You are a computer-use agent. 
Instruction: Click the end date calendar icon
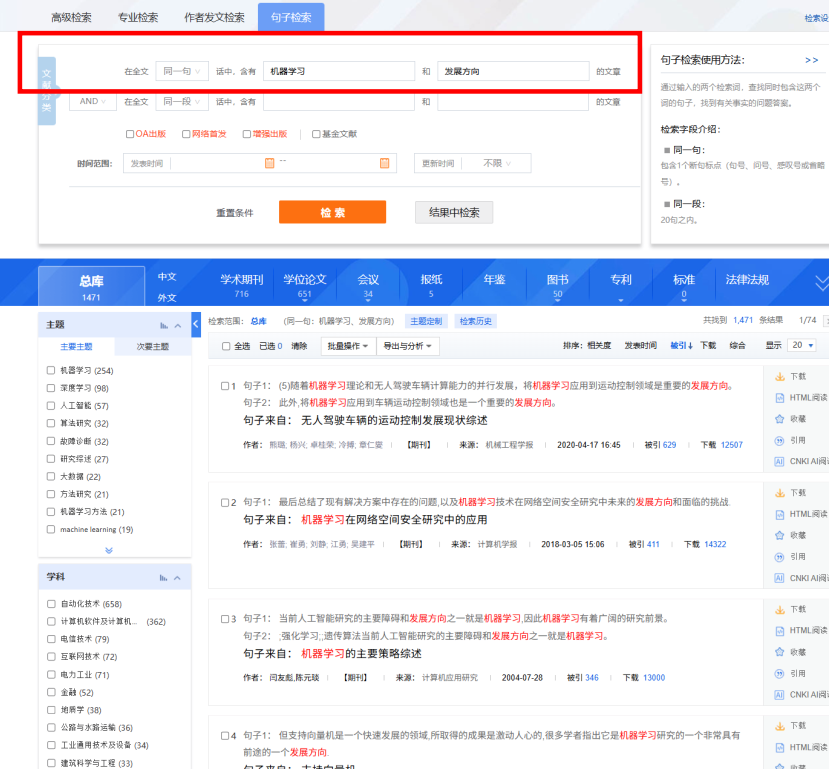(x=384, y=163)
